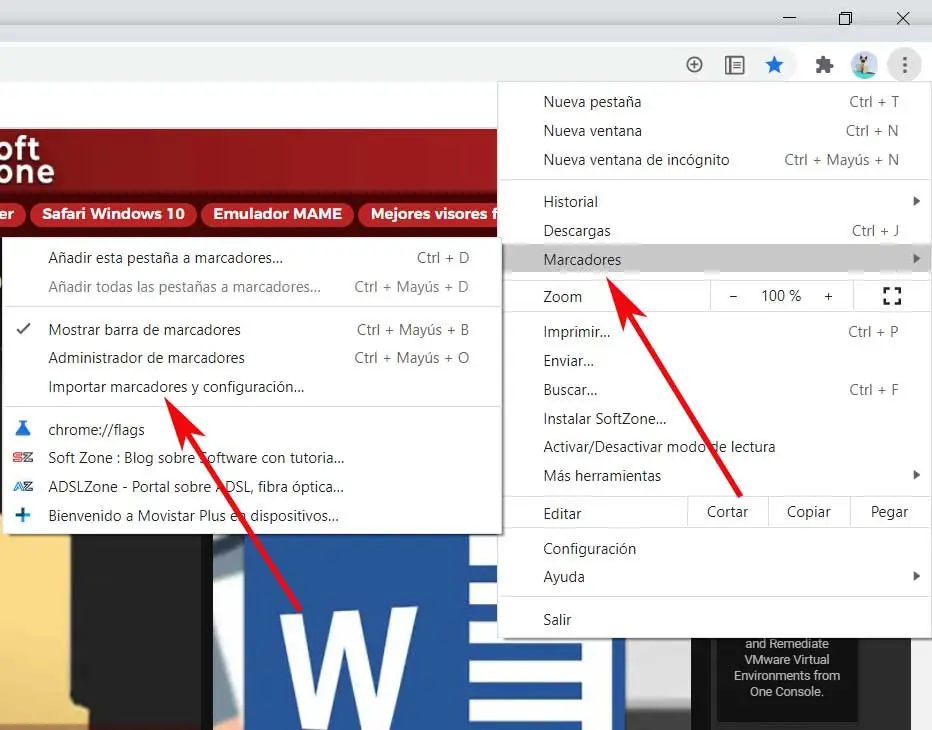The height and width of the screenshot is (730, 932).
Task: Expand the Ayuda submenu arrow
Action: 916,576
